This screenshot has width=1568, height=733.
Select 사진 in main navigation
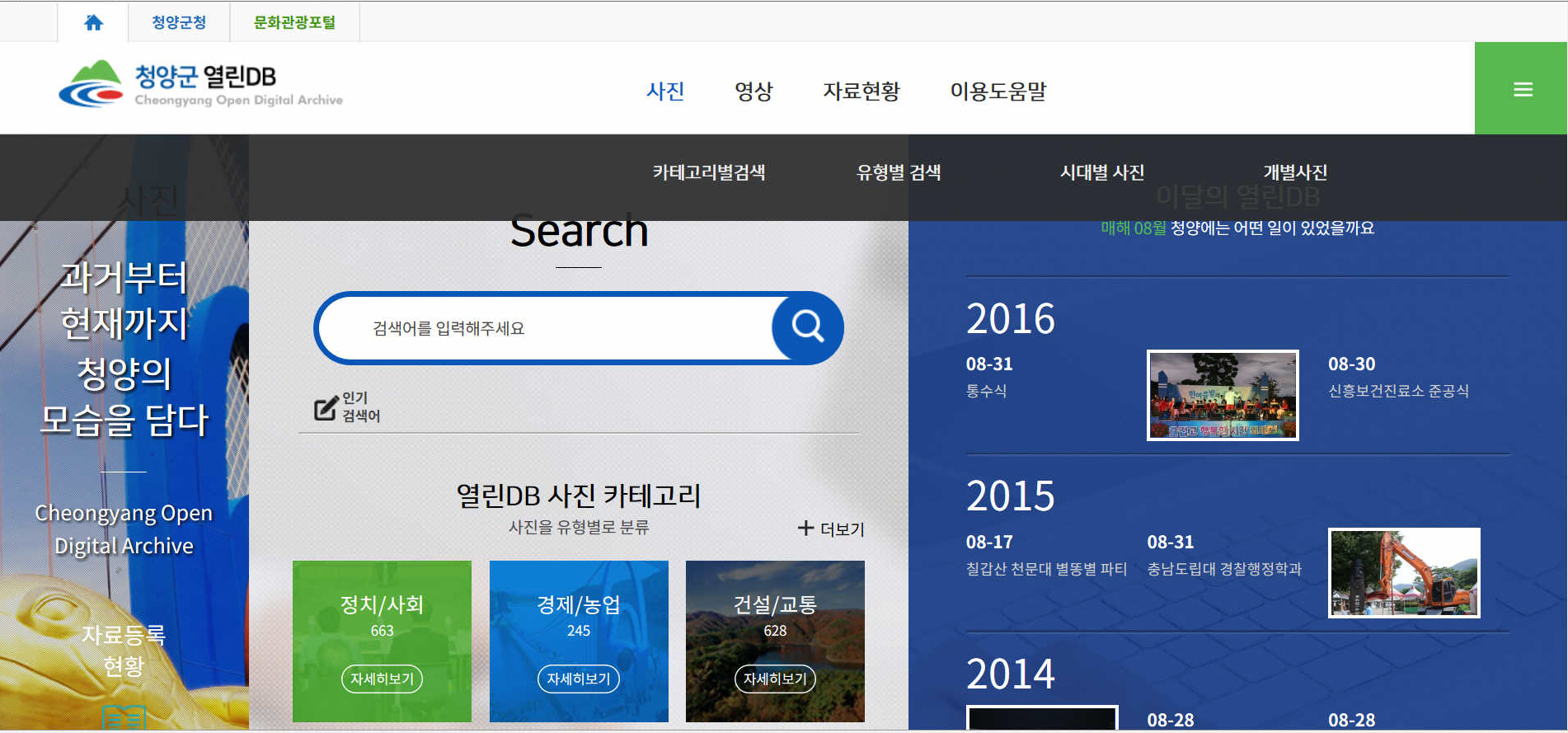(664, 91)
